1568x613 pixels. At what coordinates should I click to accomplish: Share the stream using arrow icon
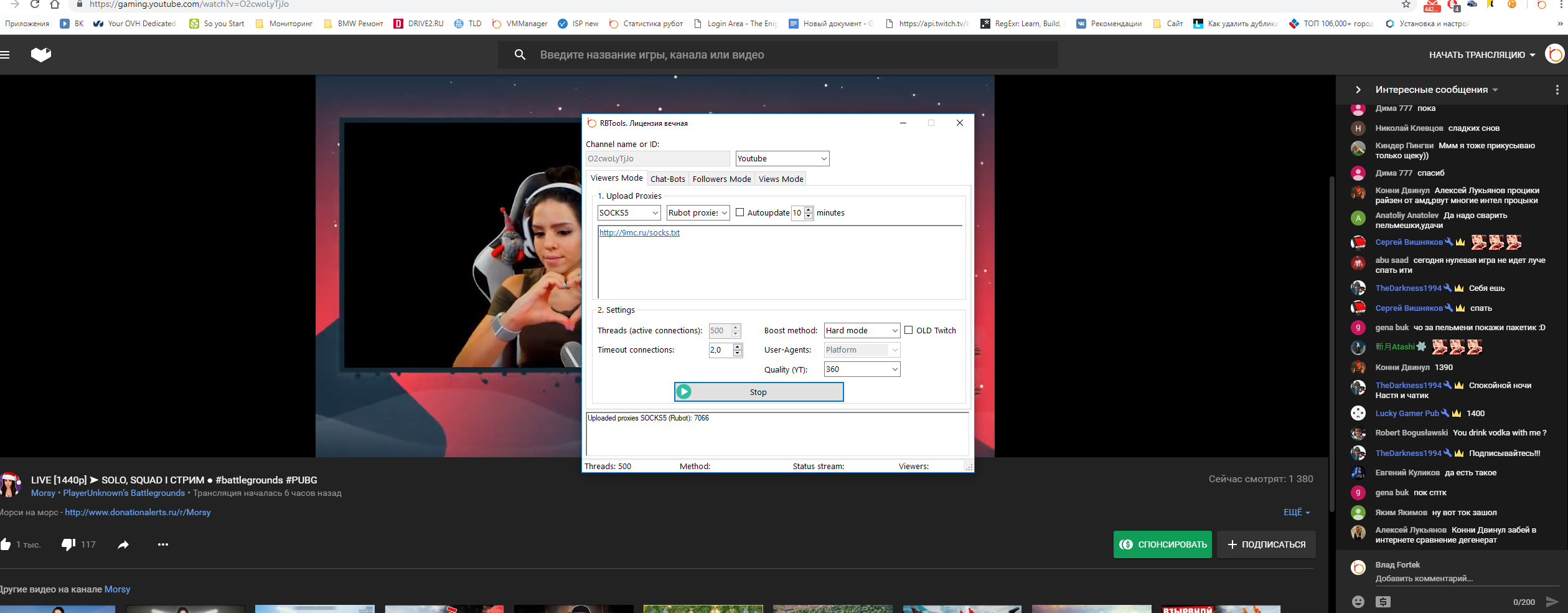tap(123, 544)
